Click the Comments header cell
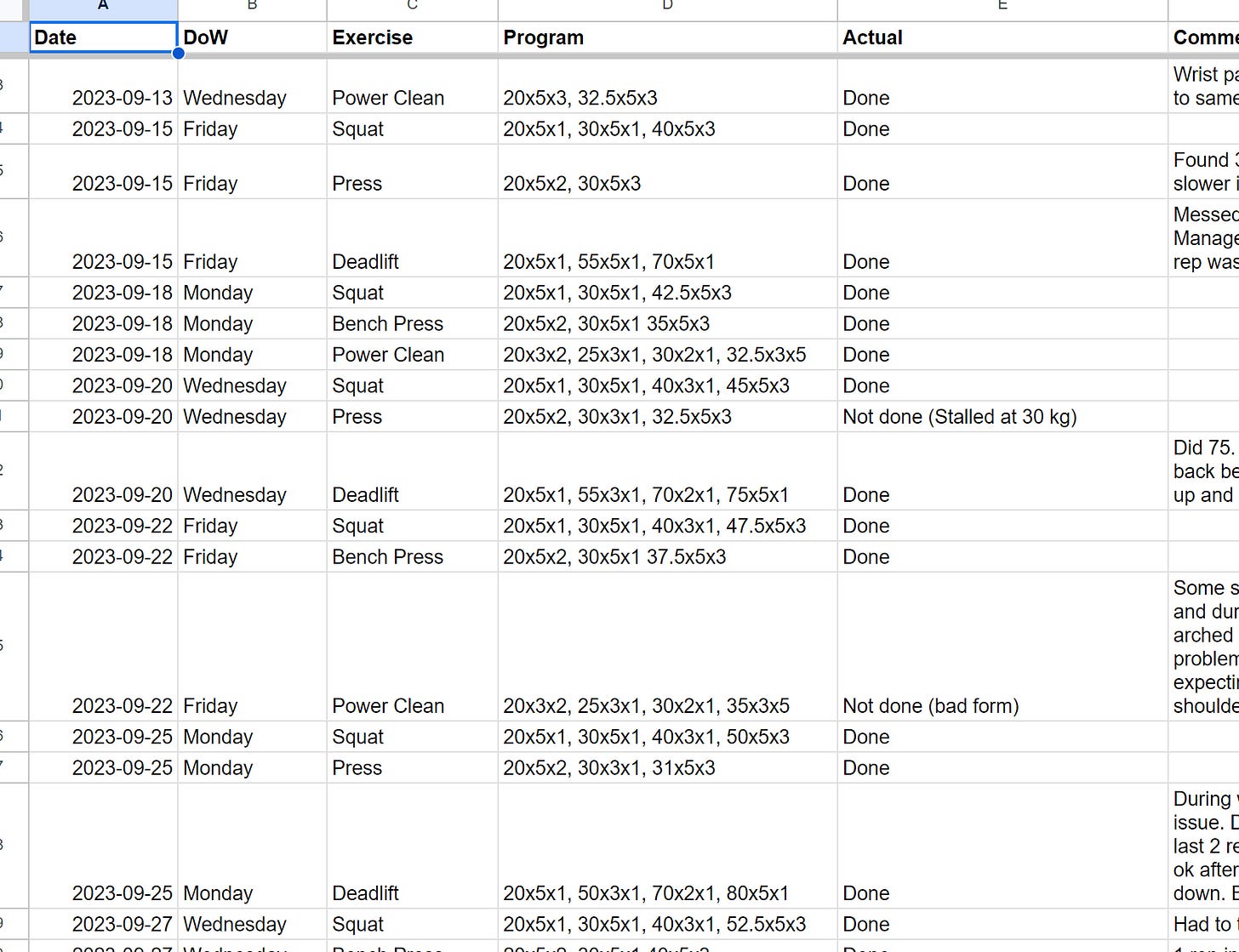 [x=1205, y=37]
